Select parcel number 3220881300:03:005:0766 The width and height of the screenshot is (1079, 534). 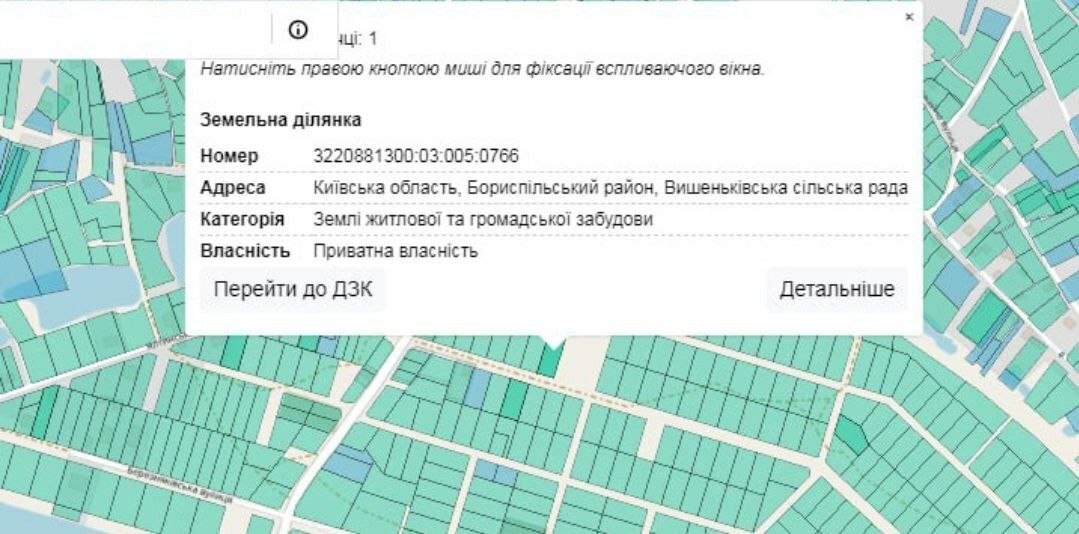pos(416,156)
